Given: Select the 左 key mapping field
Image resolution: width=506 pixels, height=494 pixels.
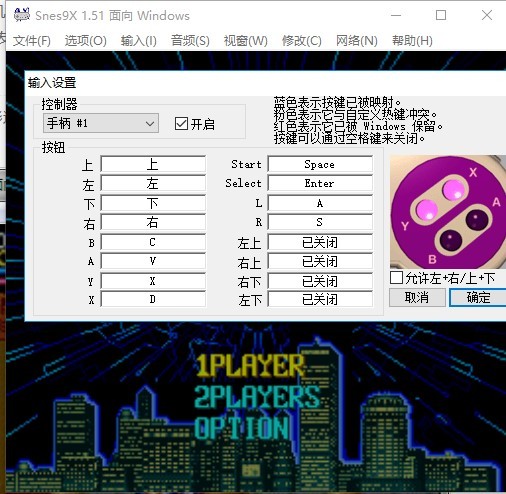Looking at the screenshot, I should [153, 183].
